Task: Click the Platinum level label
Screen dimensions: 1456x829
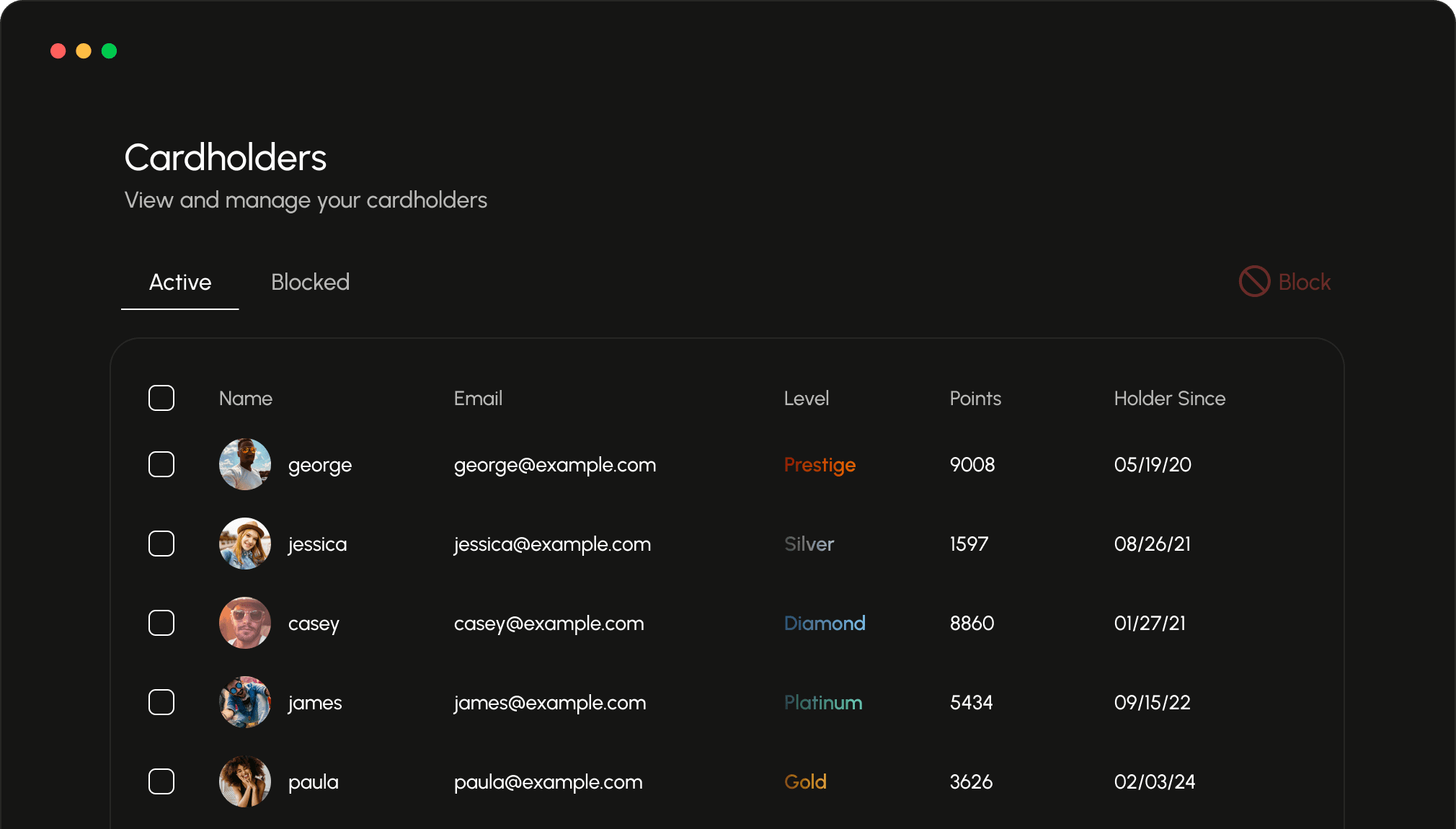Action: (x=823, y=702)
